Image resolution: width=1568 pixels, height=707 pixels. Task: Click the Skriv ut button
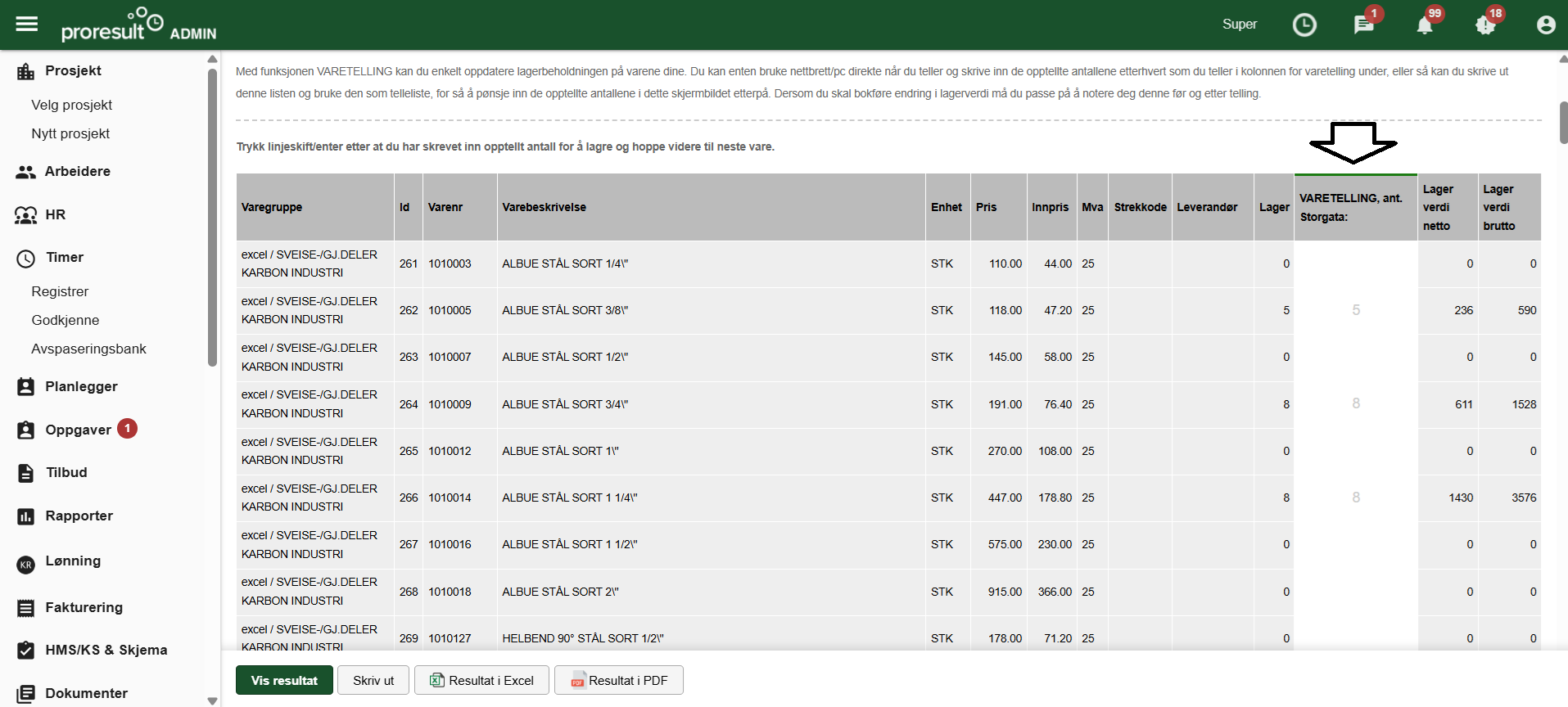coord(373,681)
